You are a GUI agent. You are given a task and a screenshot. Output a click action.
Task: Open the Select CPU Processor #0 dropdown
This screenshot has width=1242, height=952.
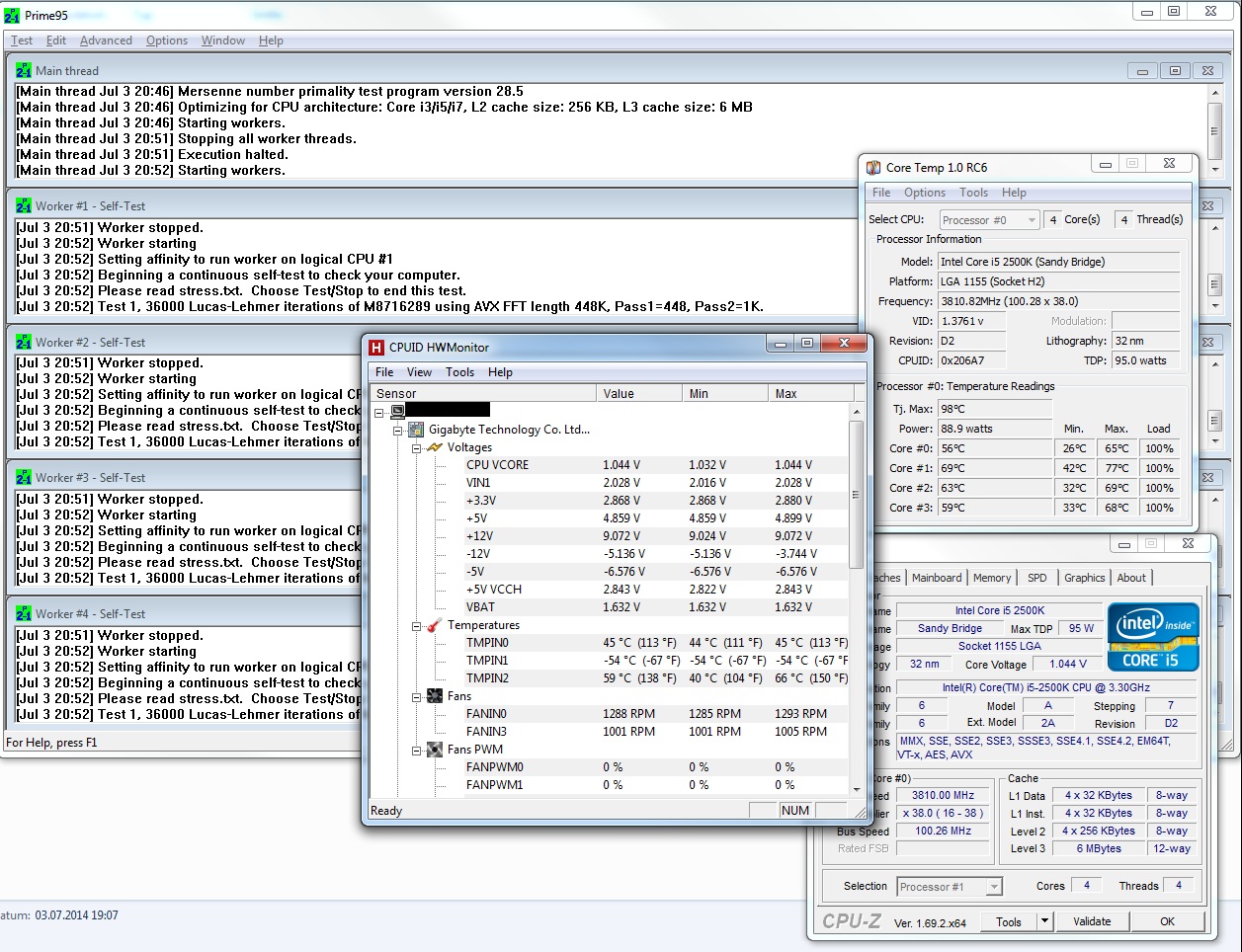1032,220
